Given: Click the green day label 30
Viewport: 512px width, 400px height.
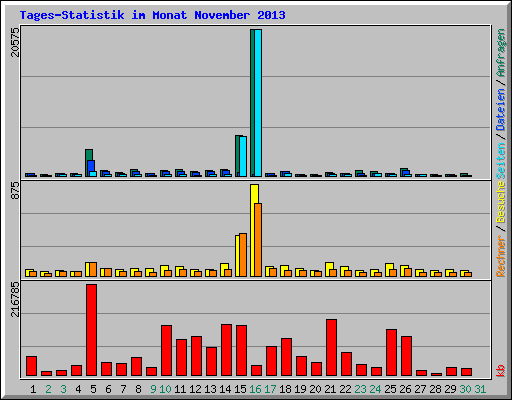Looking at the screenshot, I should (x=465, y=389).
